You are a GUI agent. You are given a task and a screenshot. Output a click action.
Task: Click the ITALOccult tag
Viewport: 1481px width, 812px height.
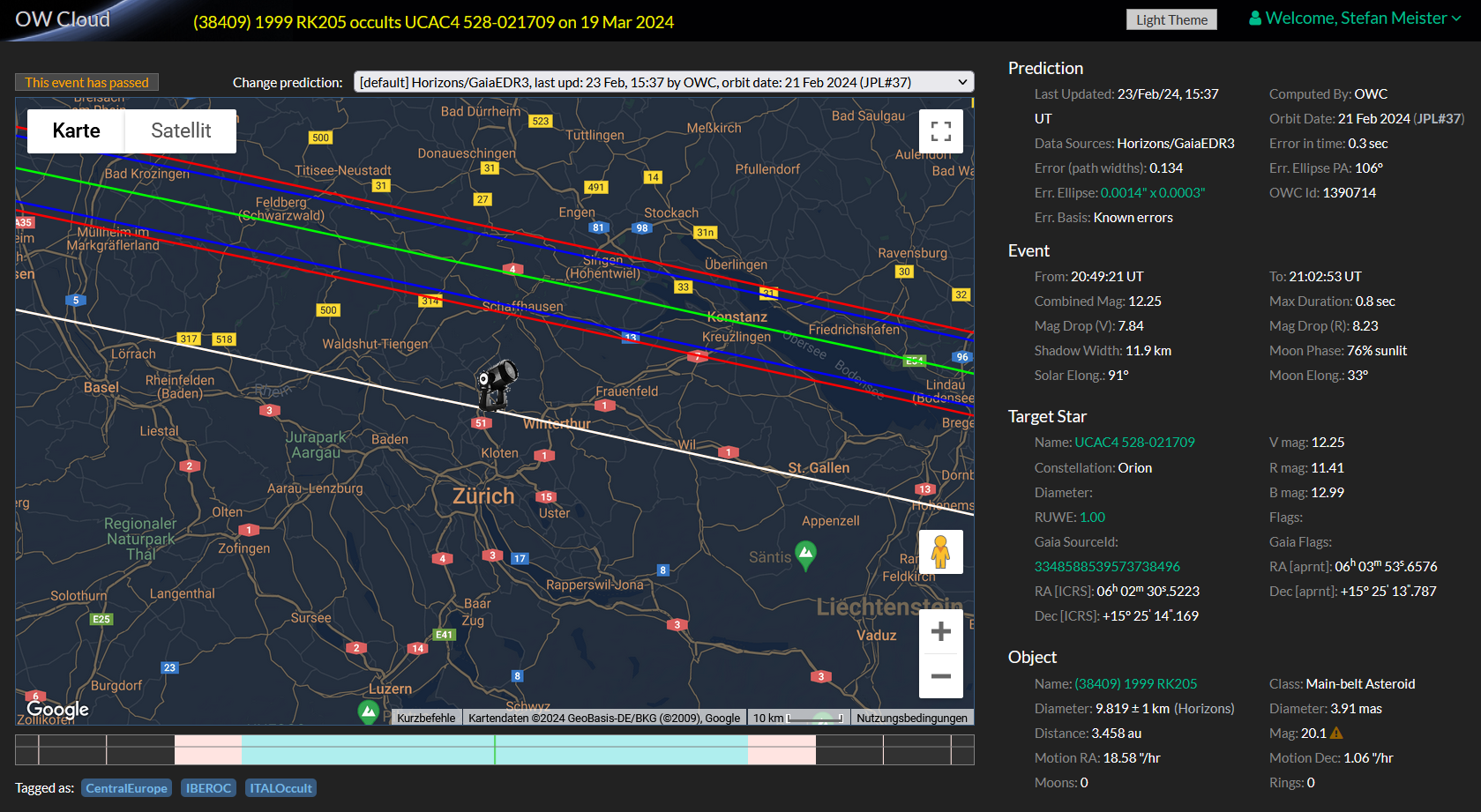(280, 788)
